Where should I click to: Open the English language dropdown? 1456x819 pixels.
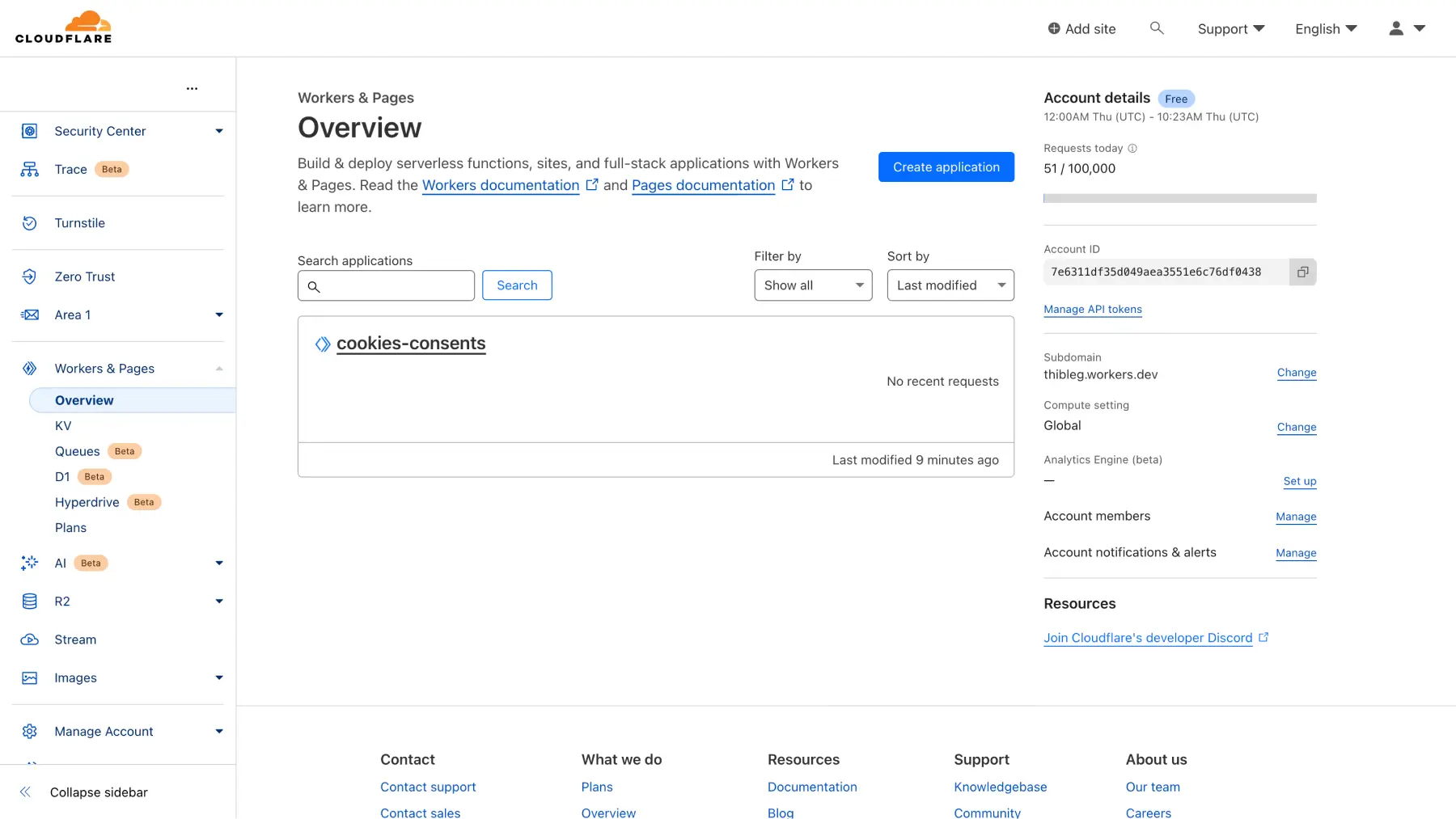pos(1326,29)
